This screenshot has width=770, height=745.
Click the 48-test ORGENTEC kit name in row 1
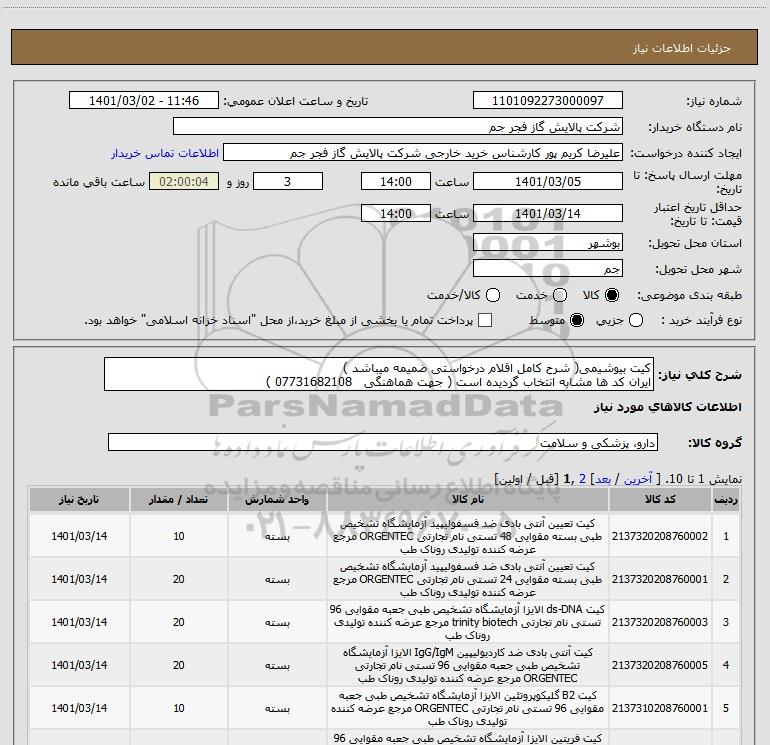[468, 536]
